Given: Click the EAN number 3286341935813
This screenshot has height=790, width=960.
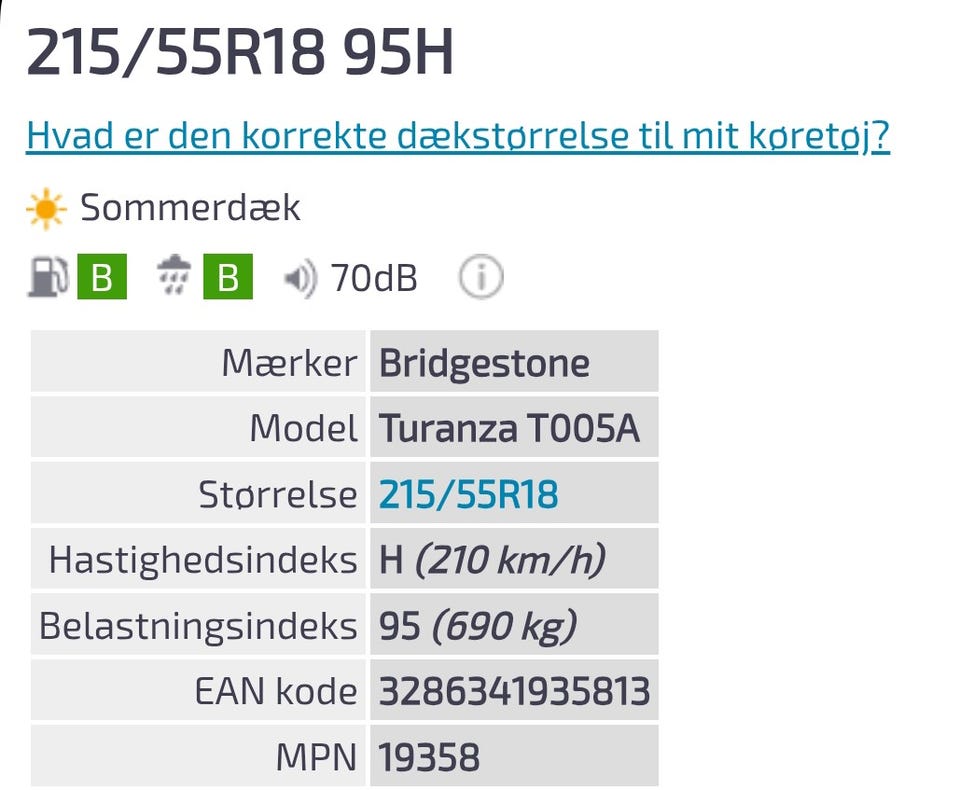Looking at the screenshot, I should point(514,692).
